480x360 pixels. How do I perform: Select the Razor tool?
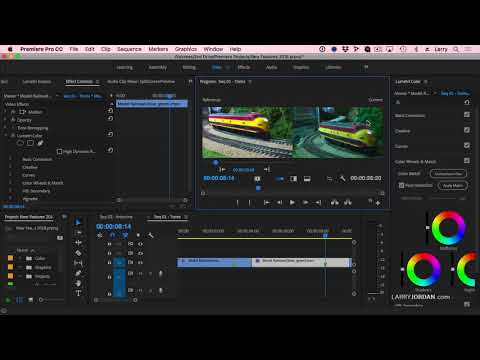click(x=78, y=253)
